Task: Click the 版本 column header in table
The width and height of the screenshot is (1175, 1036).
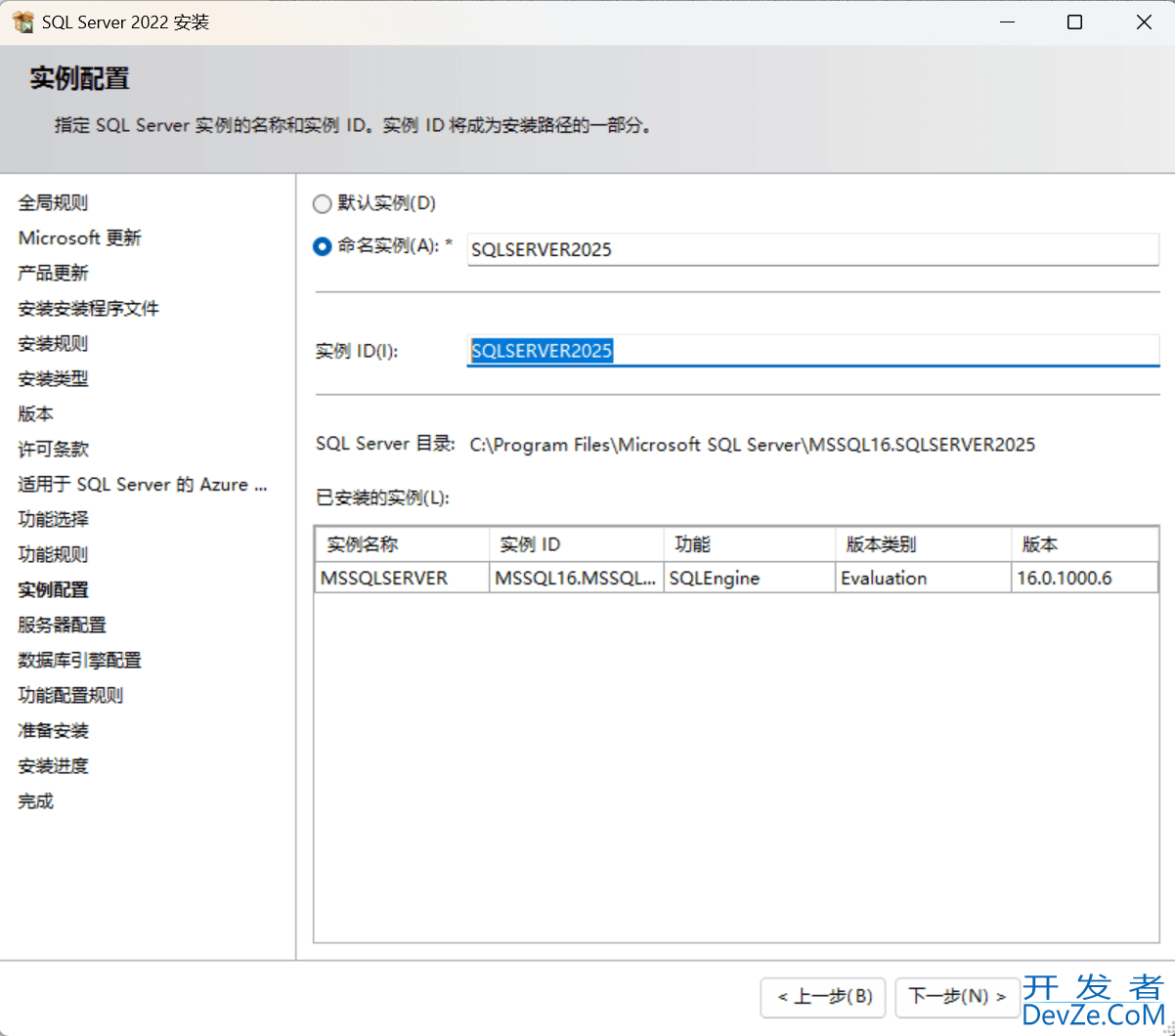Action: click(1085, 544)
